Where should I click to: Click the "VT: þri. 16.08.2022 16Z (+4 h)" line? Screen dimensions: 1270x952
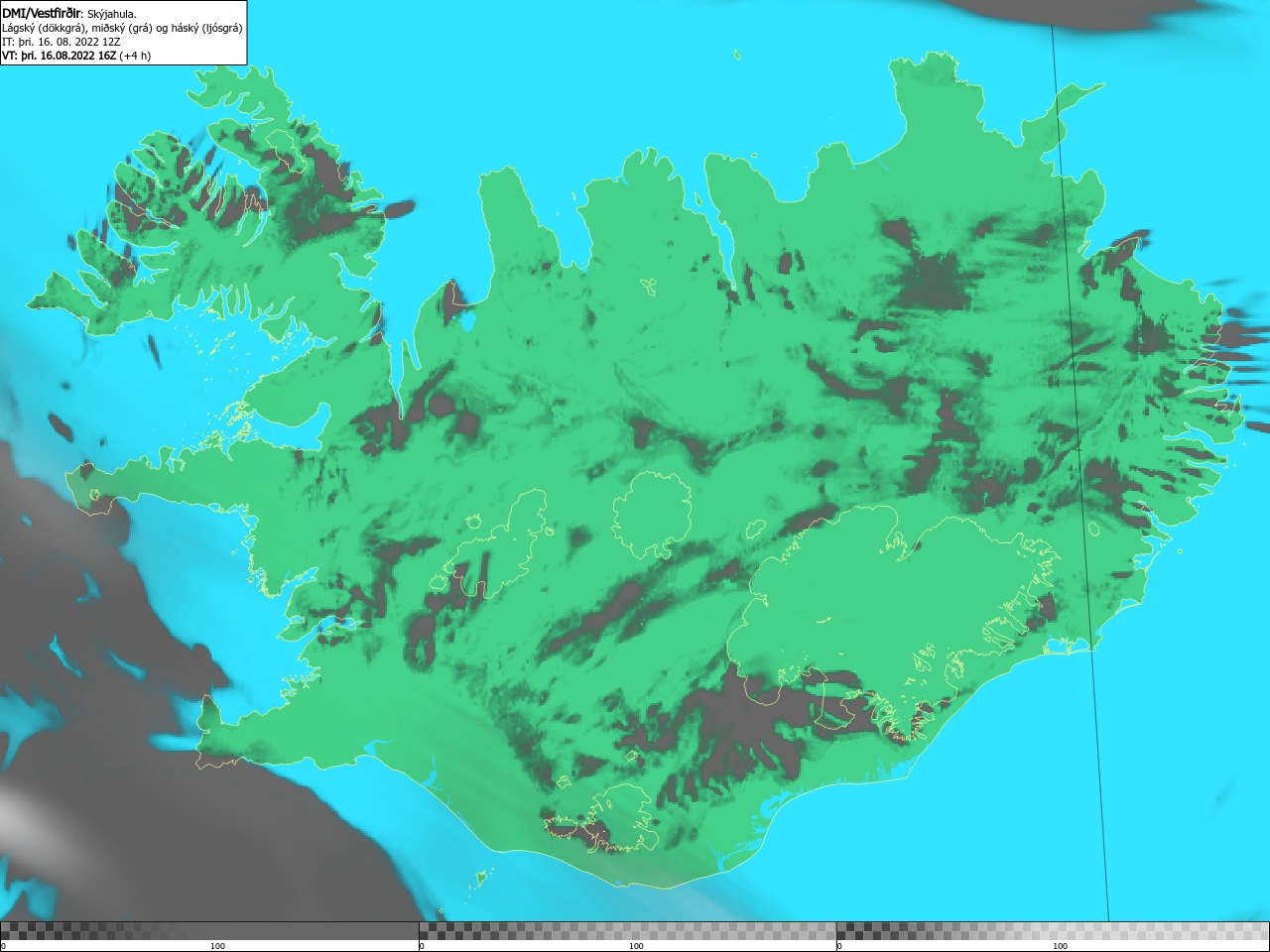[x=76, y=56]
